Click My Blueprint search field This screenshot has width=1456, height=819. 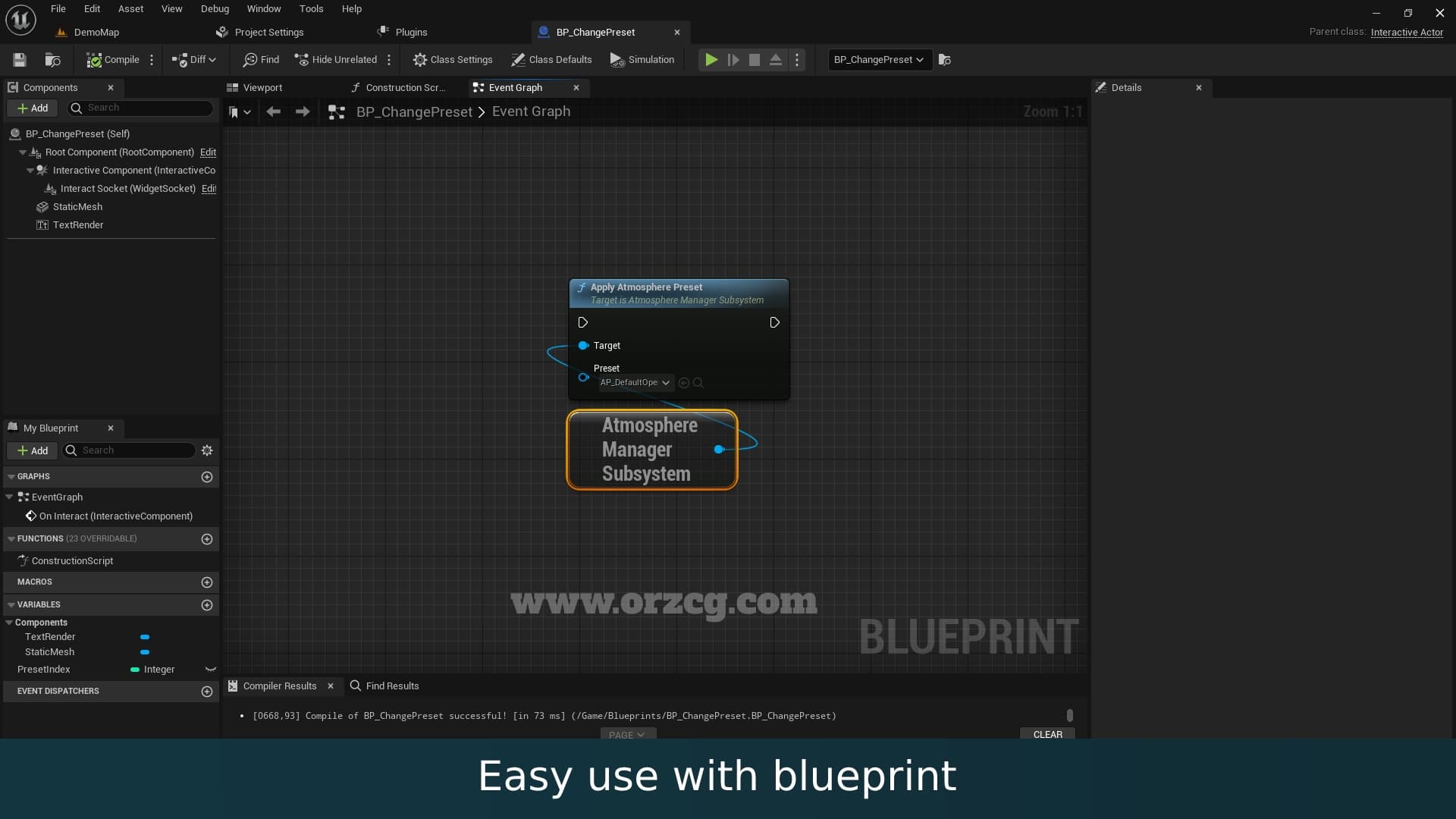129,451
